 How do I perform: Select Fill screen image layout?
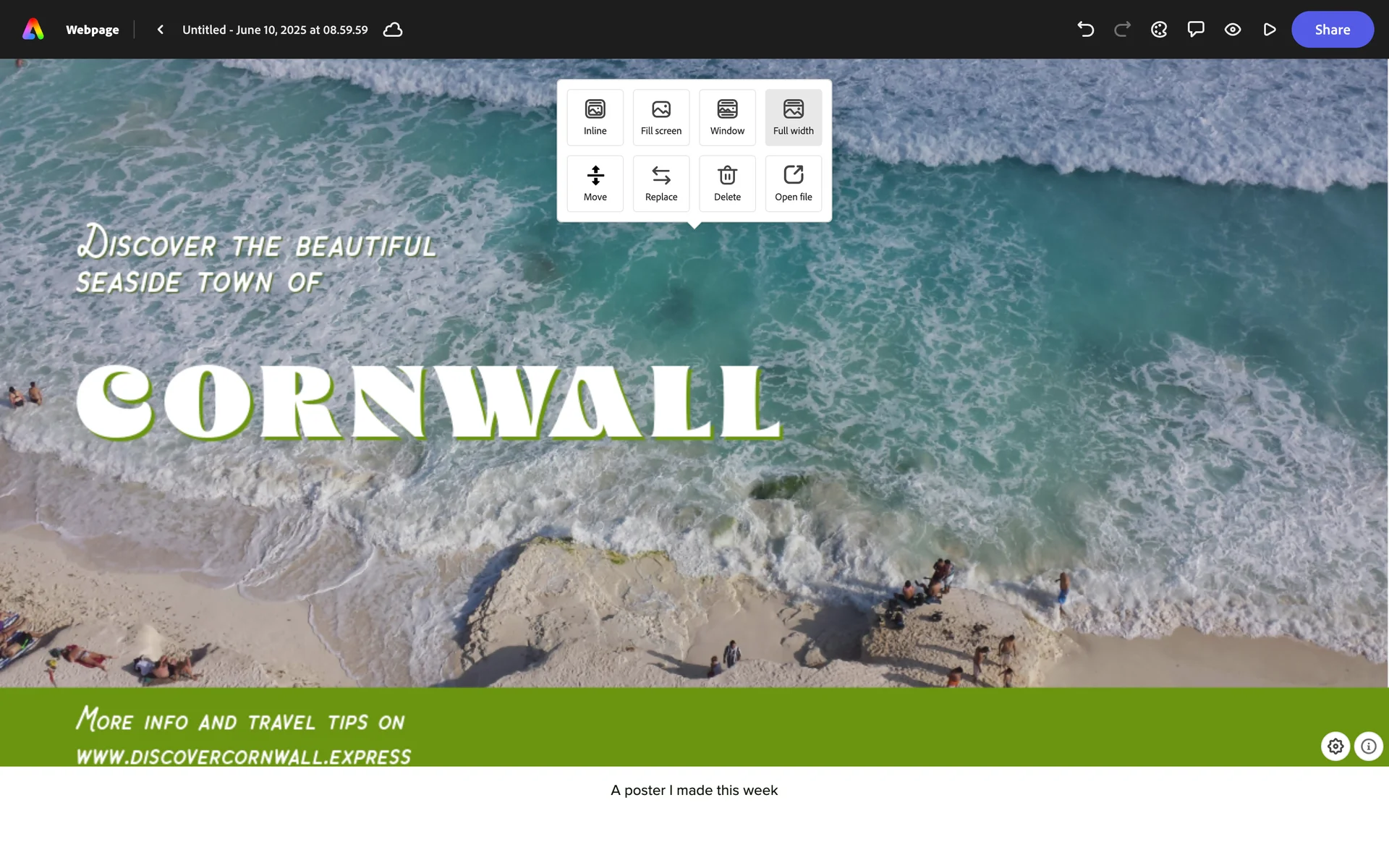[660, 117]
